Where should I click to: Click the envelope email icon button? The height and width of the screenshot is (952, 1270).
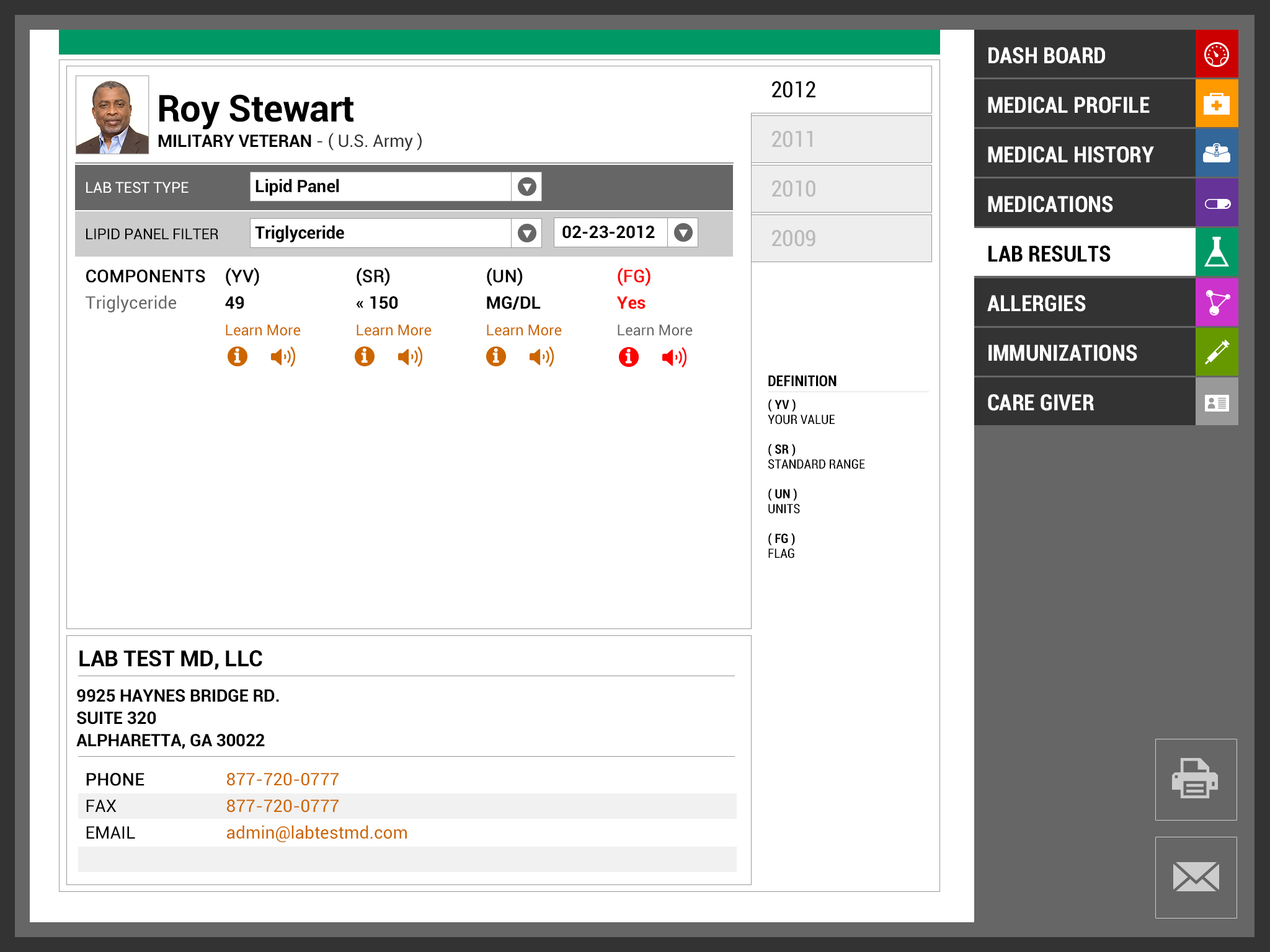tap(1195, 877)
